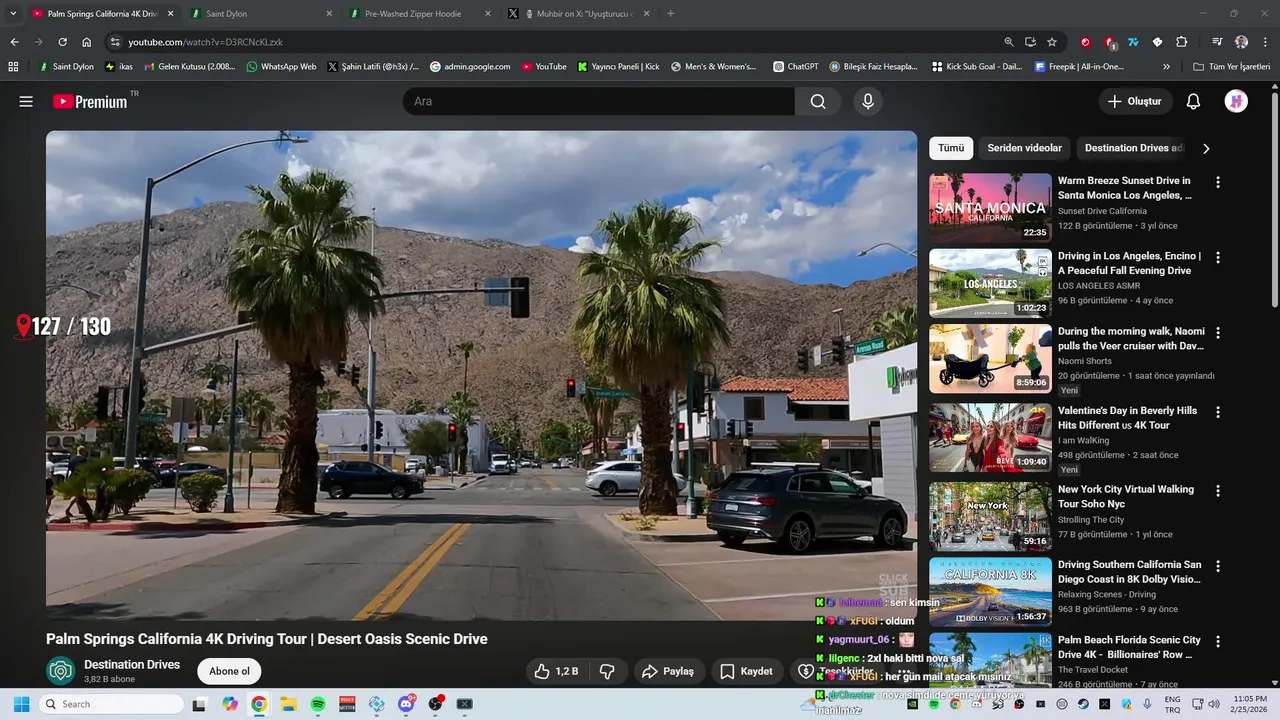This screenshot has width=1280, height=720.
Task: Click the Paylaş share button
Action: [668, 671]
